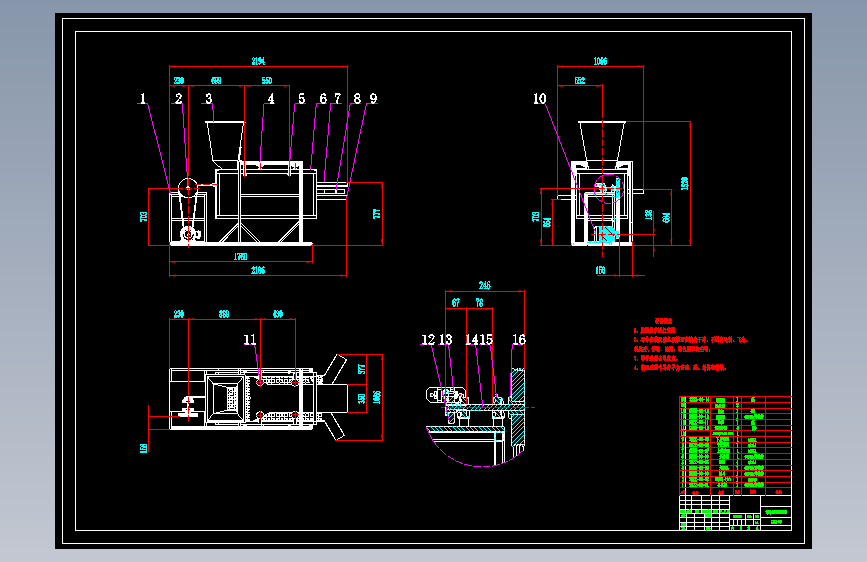
Task: Click the 350 vertical dimension in top view
Action: click(362, 398)
